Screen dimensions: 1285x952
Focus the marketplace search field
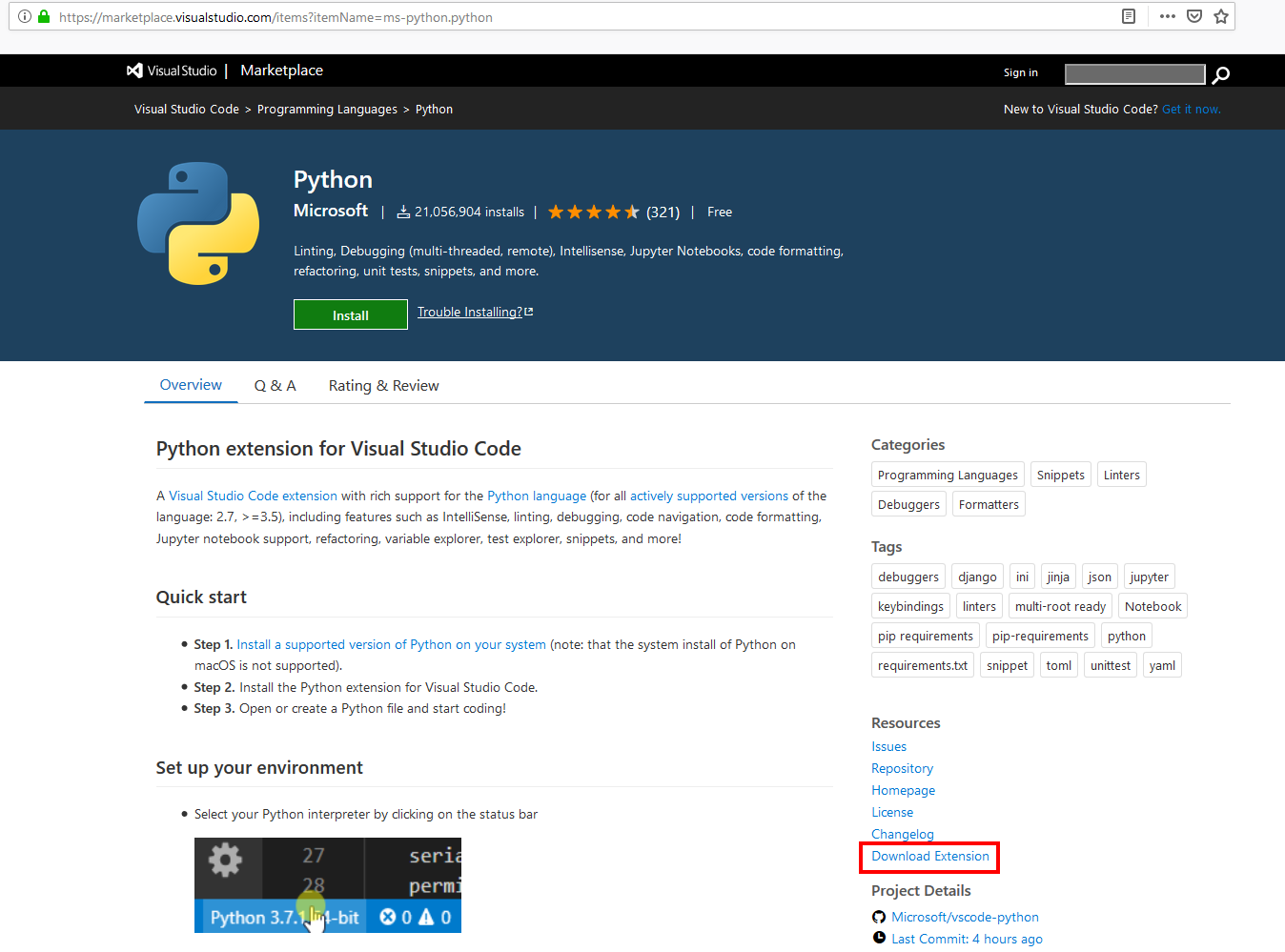[1134, 74]
